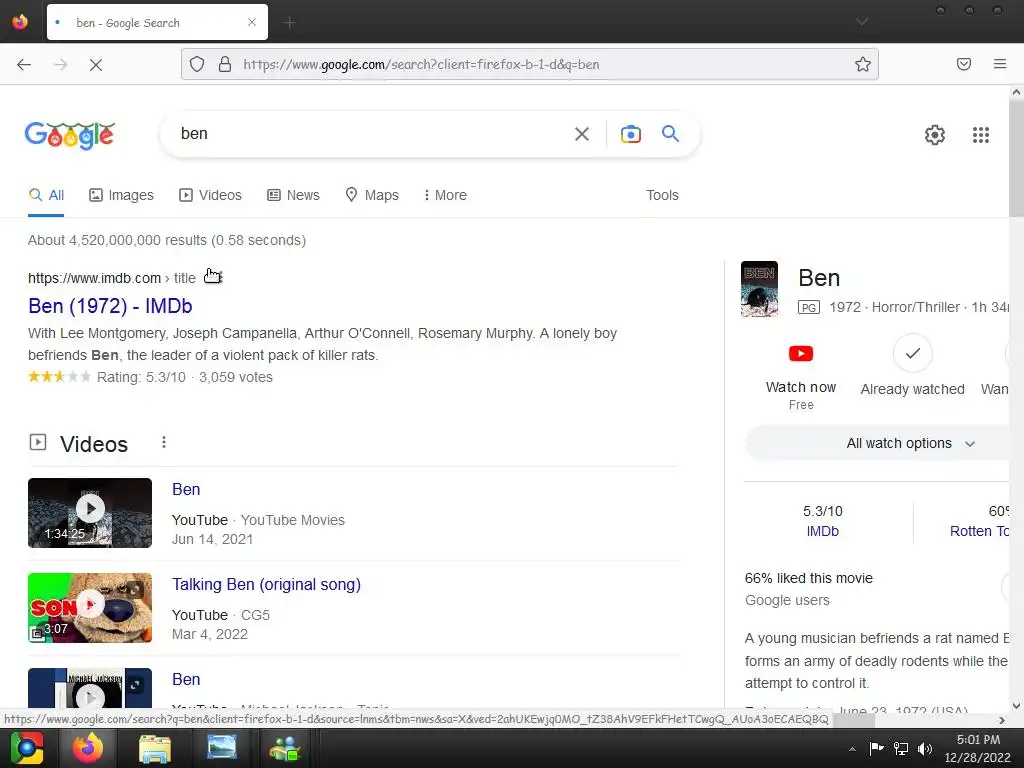Click the site padlock icon

[225, 64]
